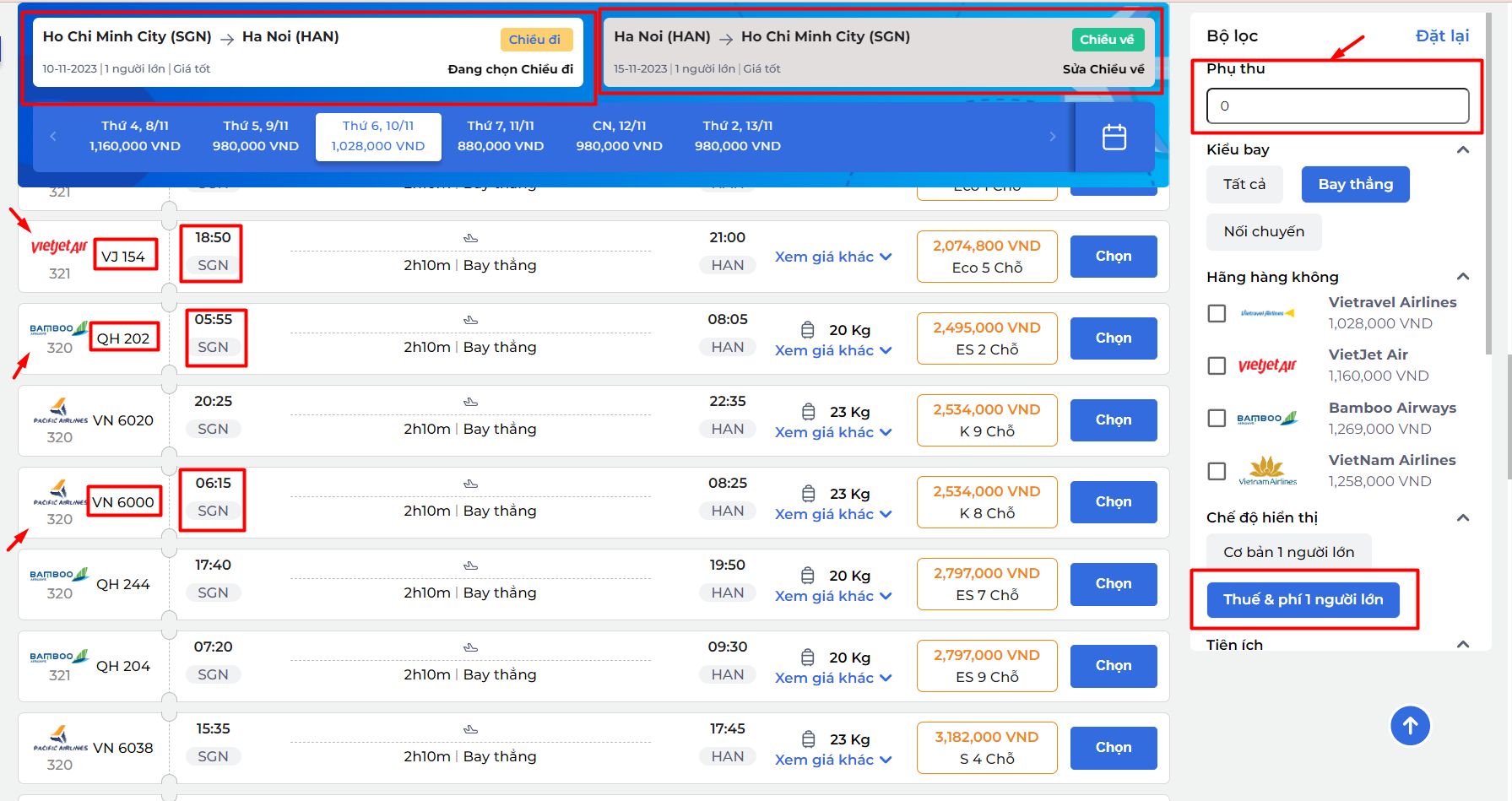Check the Vietravel Airlines filter checkbox
Screen dimensions: 1512x801
[1217, 313]
